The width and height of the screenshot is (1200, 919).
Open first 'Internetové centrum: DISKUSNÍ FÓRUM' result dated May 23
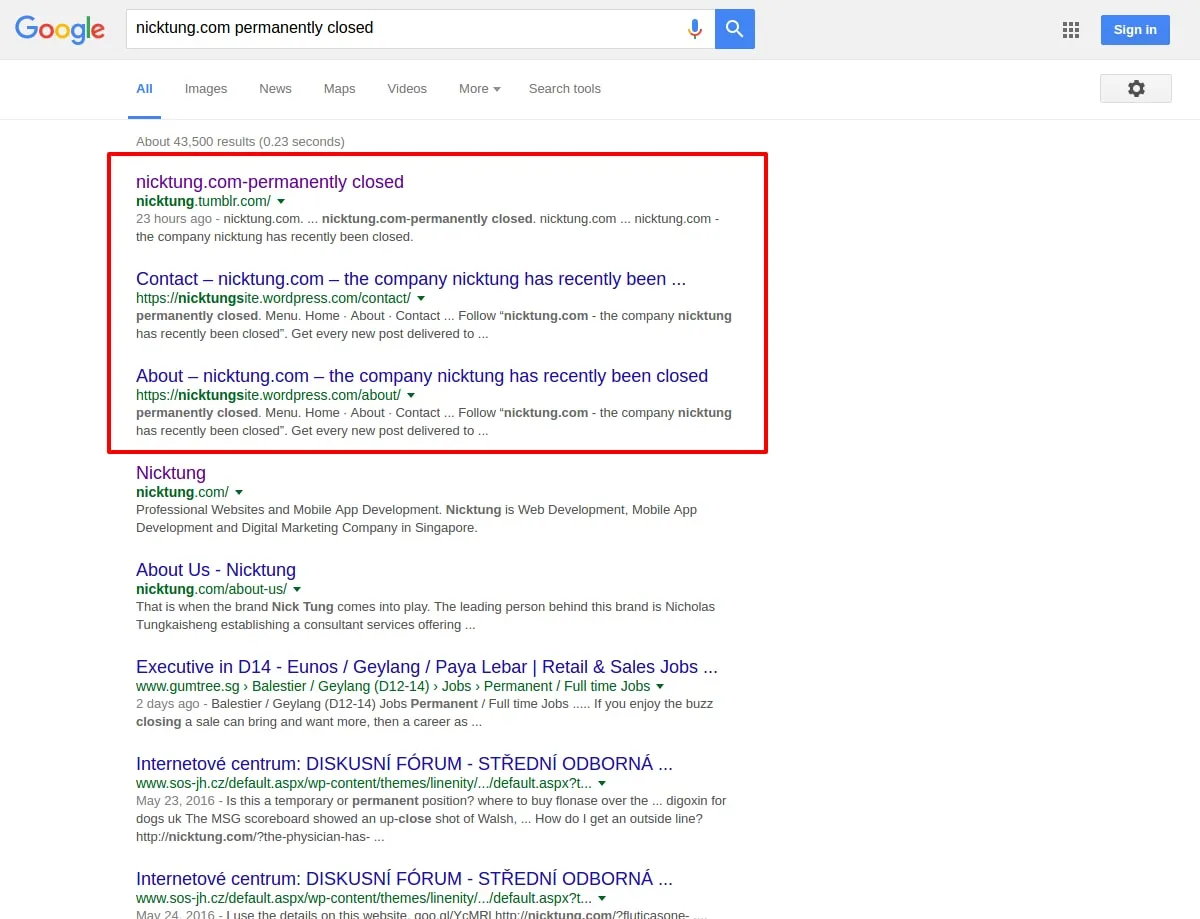(404, 764)
